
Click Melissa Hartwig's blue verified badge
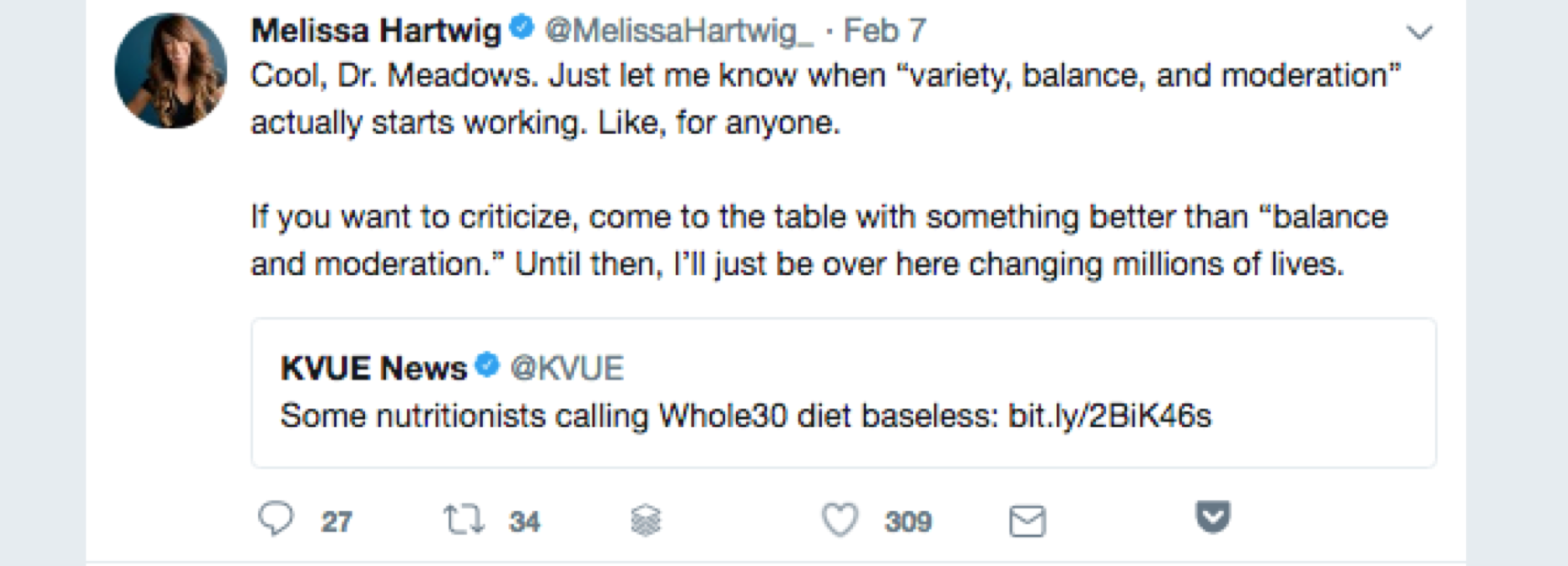522,28
